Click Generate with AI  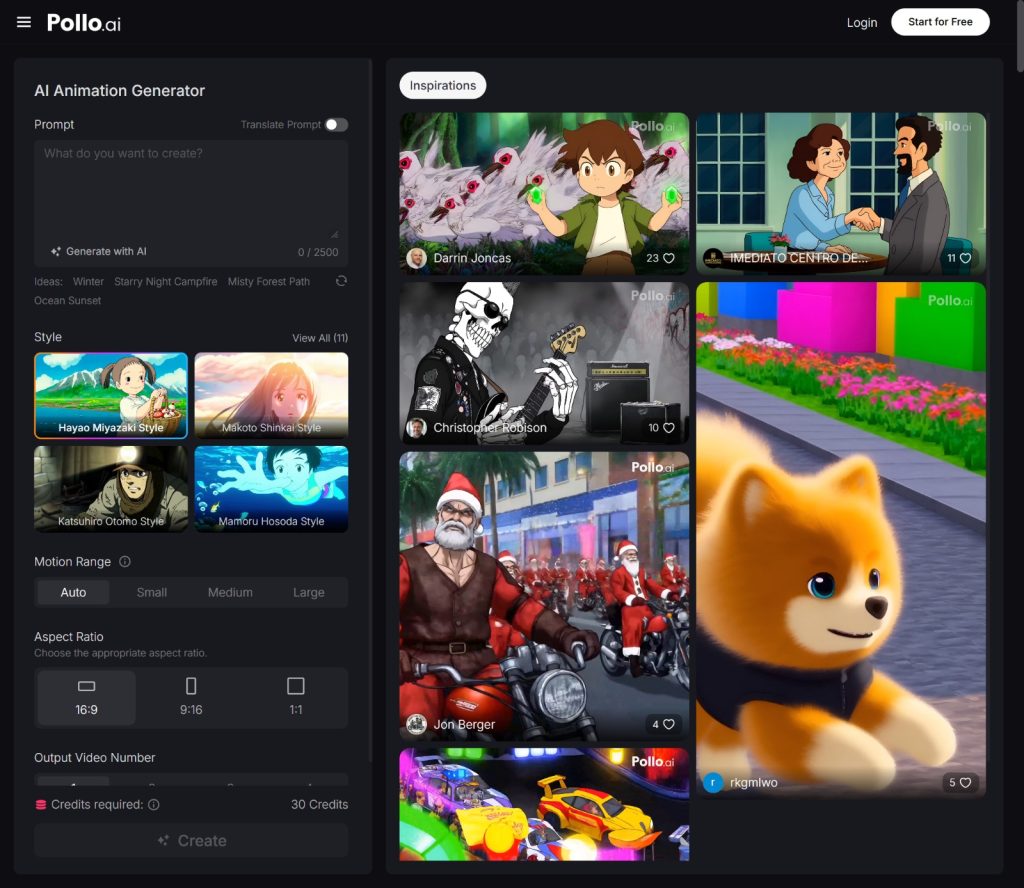[x=99, y=252]
